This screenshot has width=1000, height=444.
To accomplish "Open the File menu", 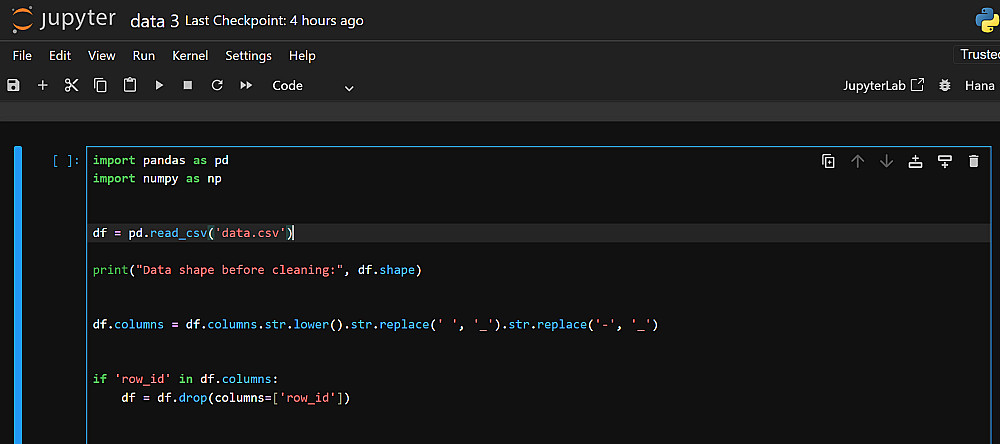I will pos(23,56).
